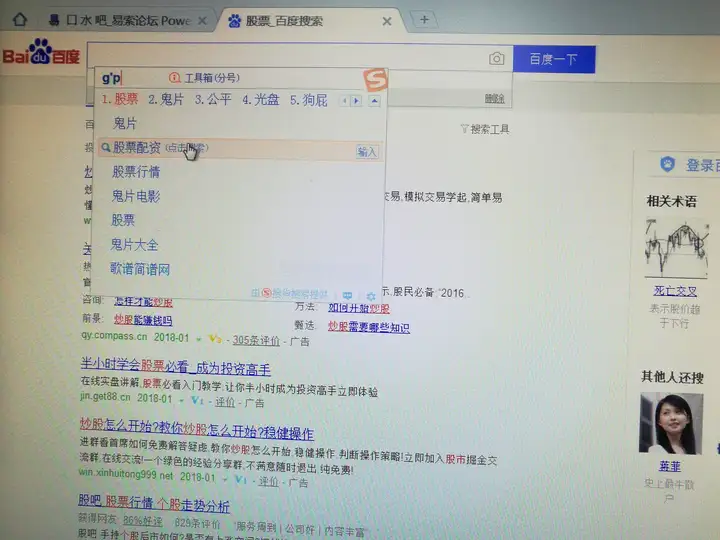Select the 鬼片 suggestion
Image resolution: width=720 pixels, height=540 pixels.
[125, 124]
